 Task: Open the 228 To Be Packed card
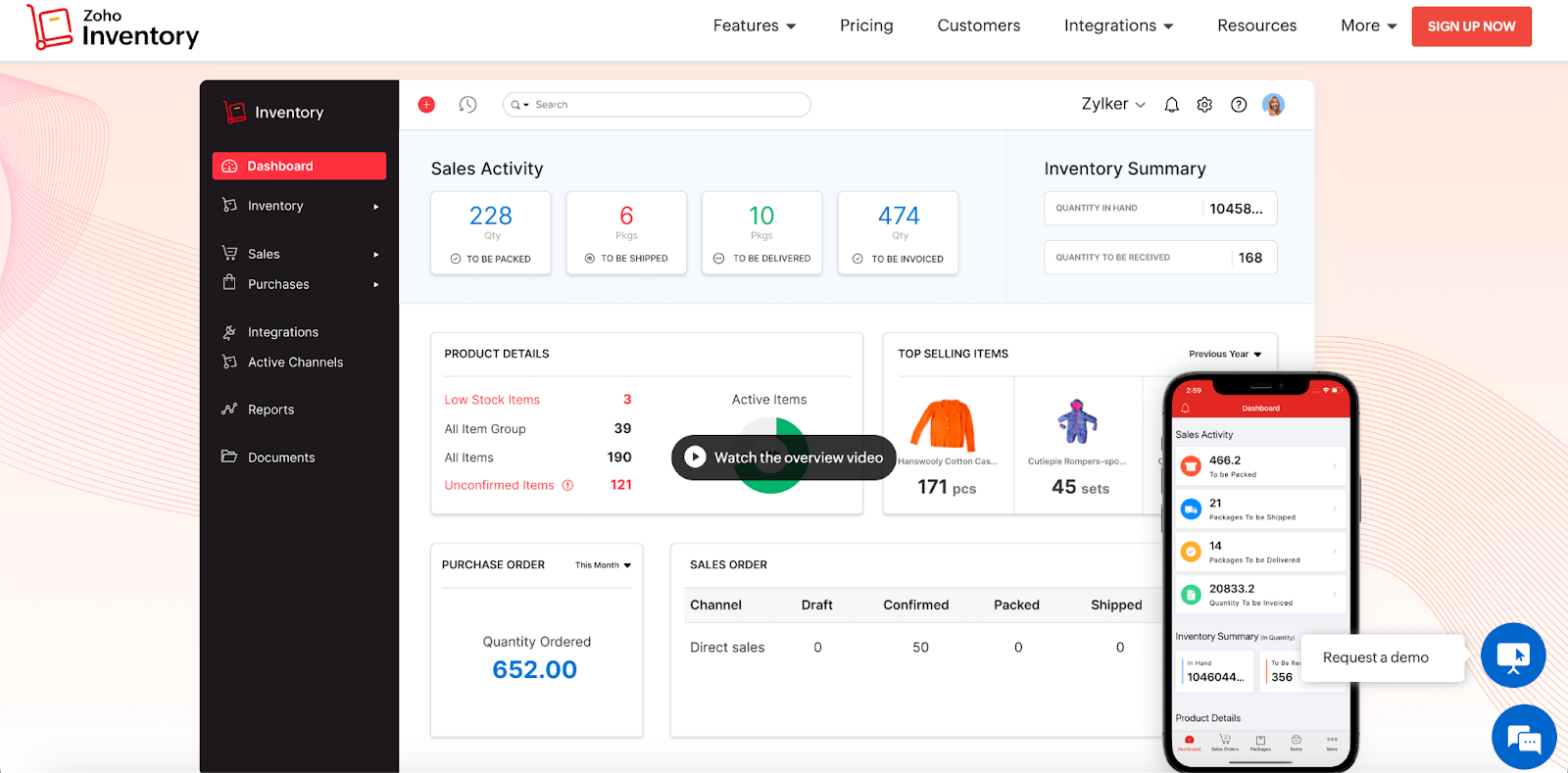pos(491,233)
